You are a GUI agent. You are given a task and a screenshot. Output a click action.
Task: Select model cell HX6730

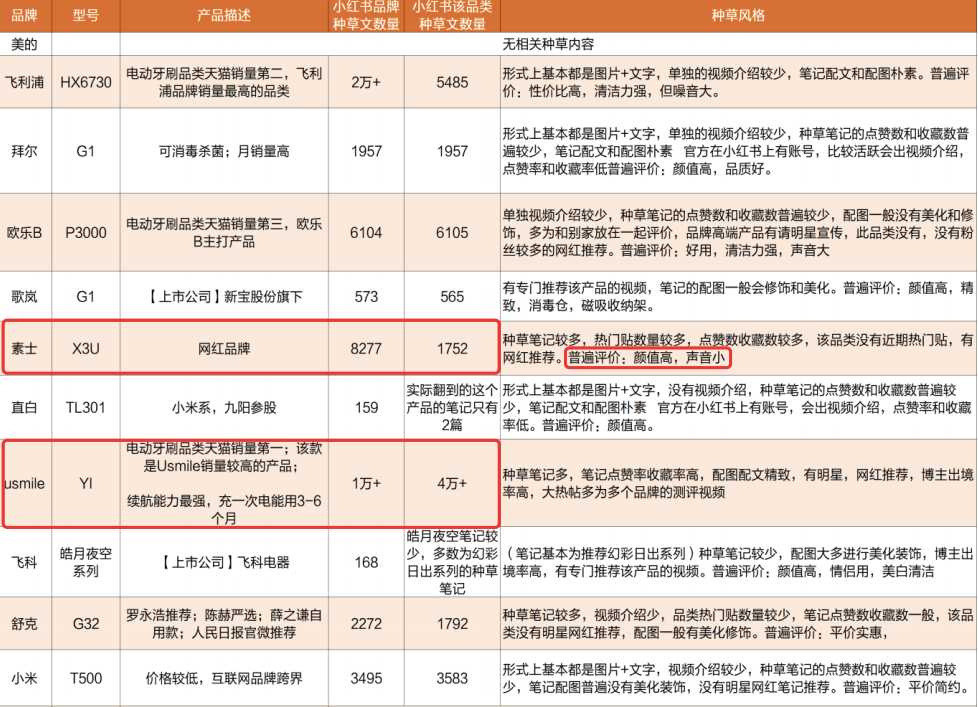(86, 82)
